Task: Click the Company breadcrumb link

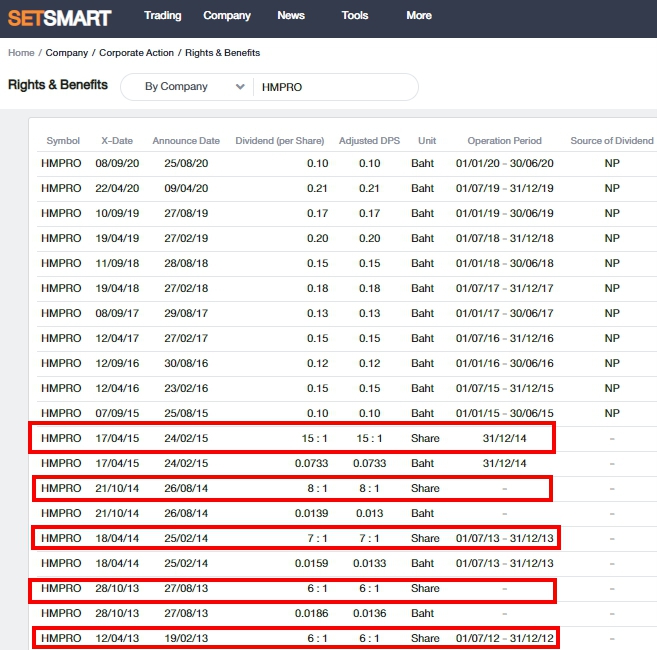Action: point(67,52)
